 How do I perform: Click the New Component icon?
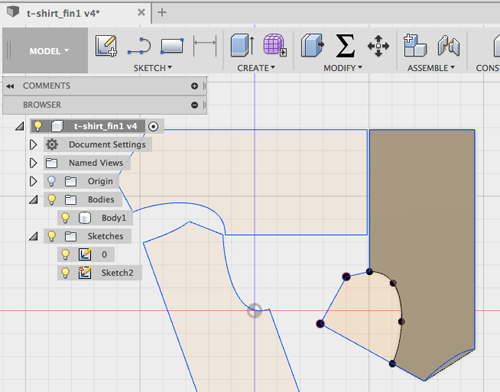pos(415,45)
